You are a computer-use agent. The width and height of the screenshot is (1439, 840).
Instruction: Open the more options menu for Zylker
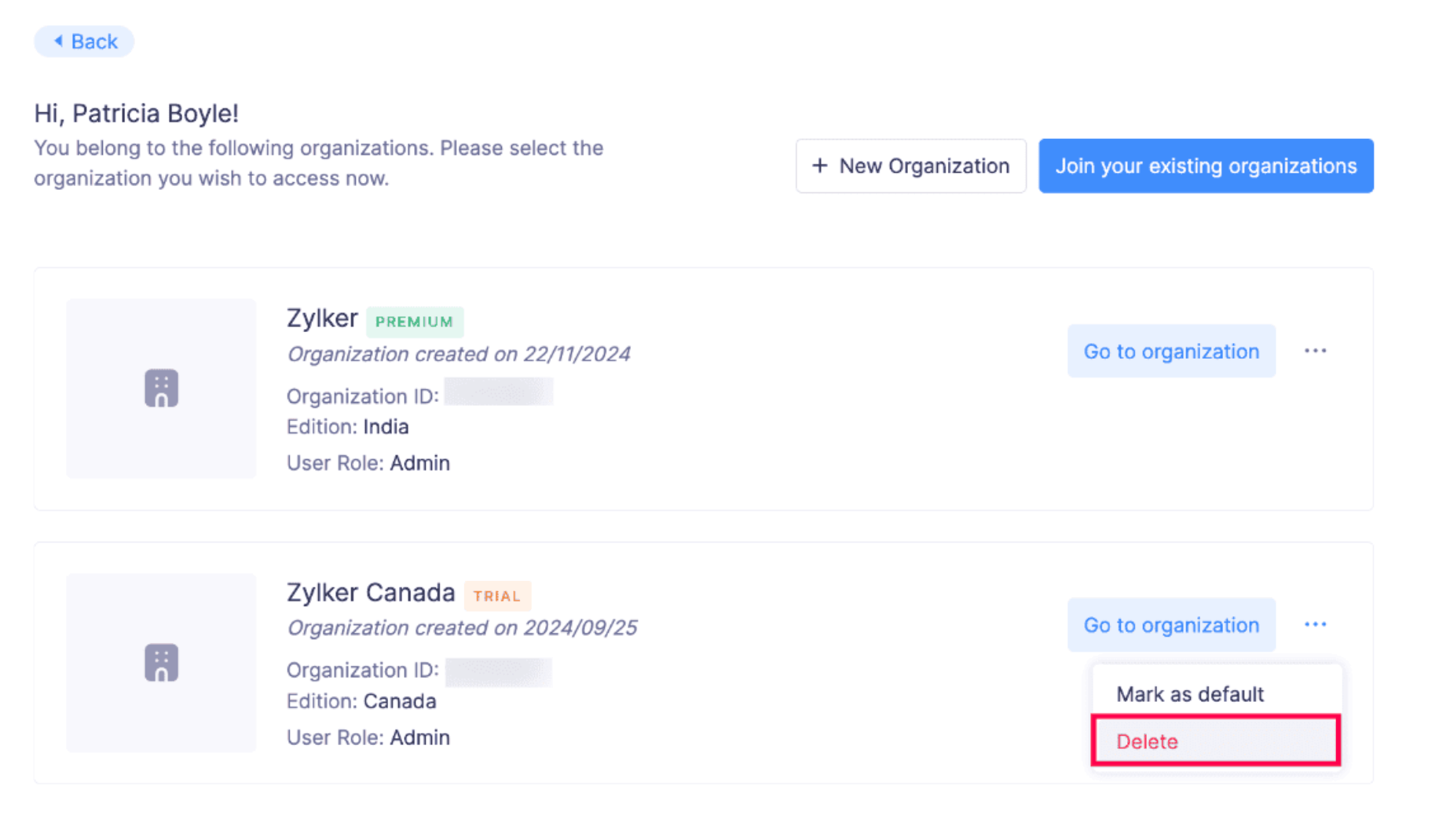coord(1315,351)
